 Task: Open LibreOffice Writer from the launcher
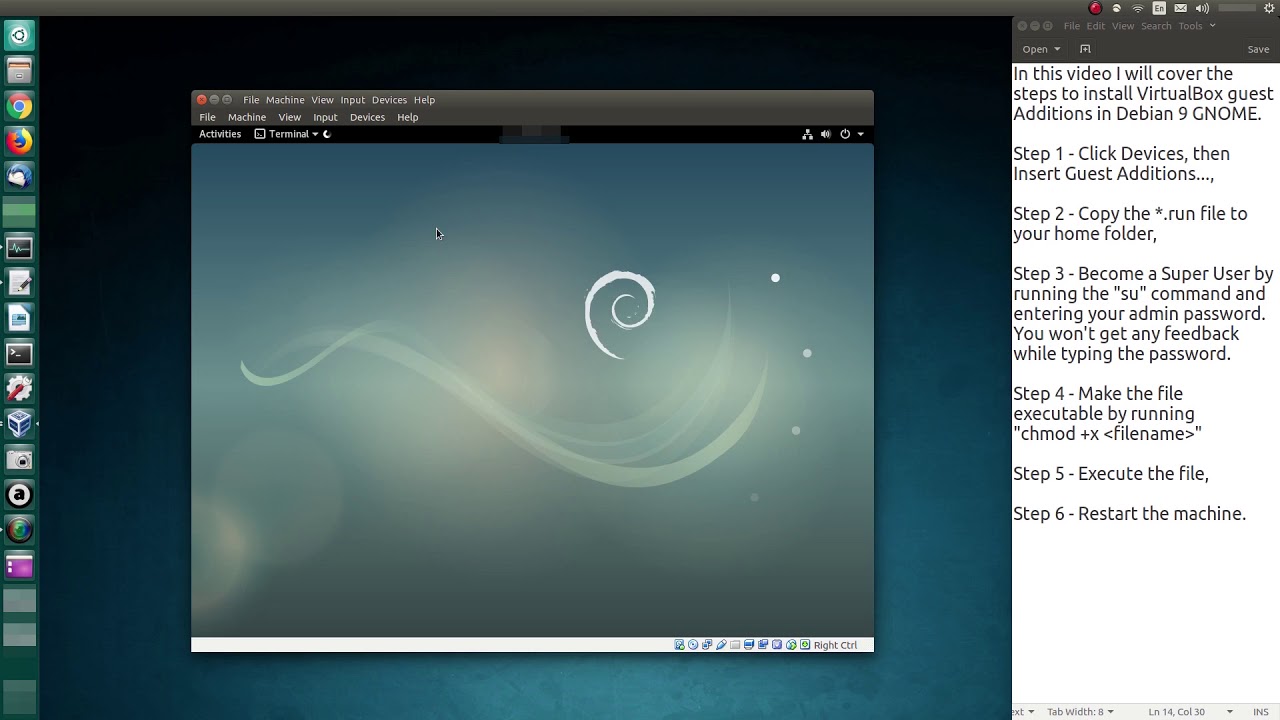click(19, 318)
